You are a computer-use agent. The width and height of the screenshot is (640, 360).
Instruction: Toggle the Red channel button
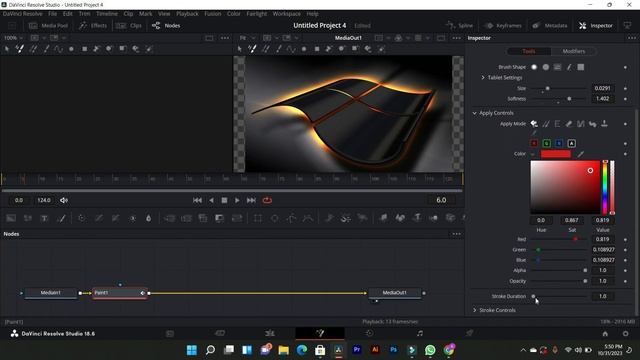click(x=534, y=143)
